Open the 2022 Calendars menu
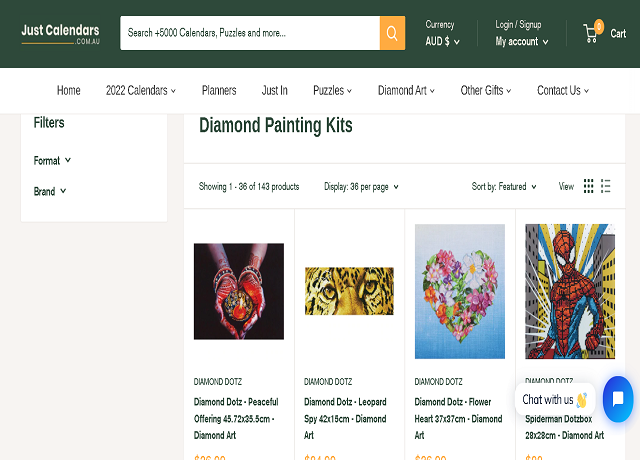The image size is (640, 460). coord(140,90)
